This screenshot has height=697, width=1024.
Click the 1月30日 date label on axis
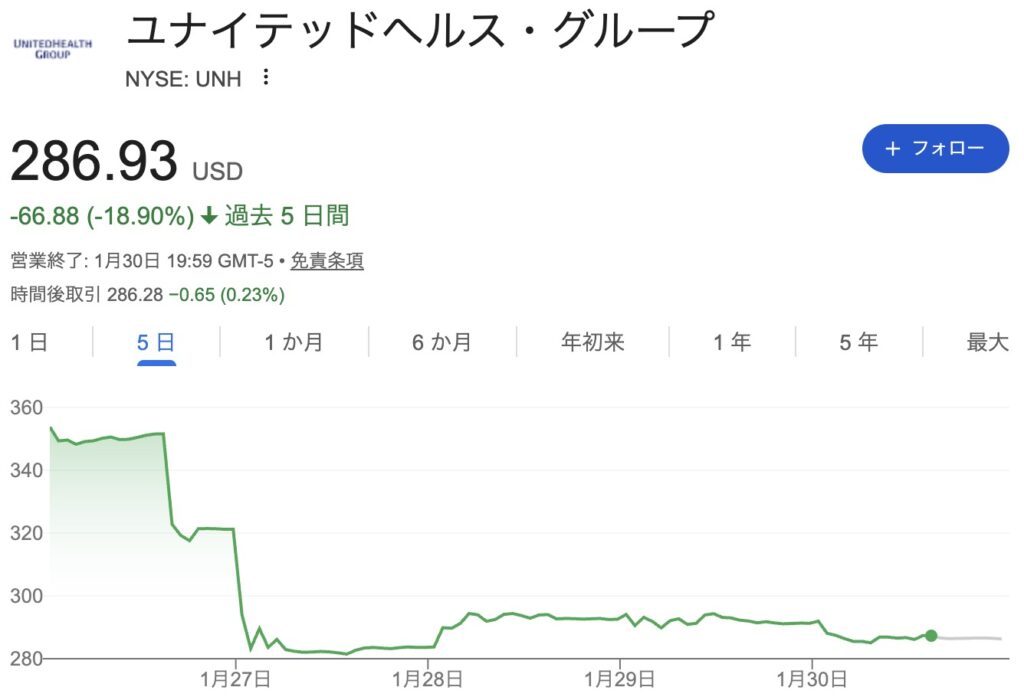coord(811,679)
